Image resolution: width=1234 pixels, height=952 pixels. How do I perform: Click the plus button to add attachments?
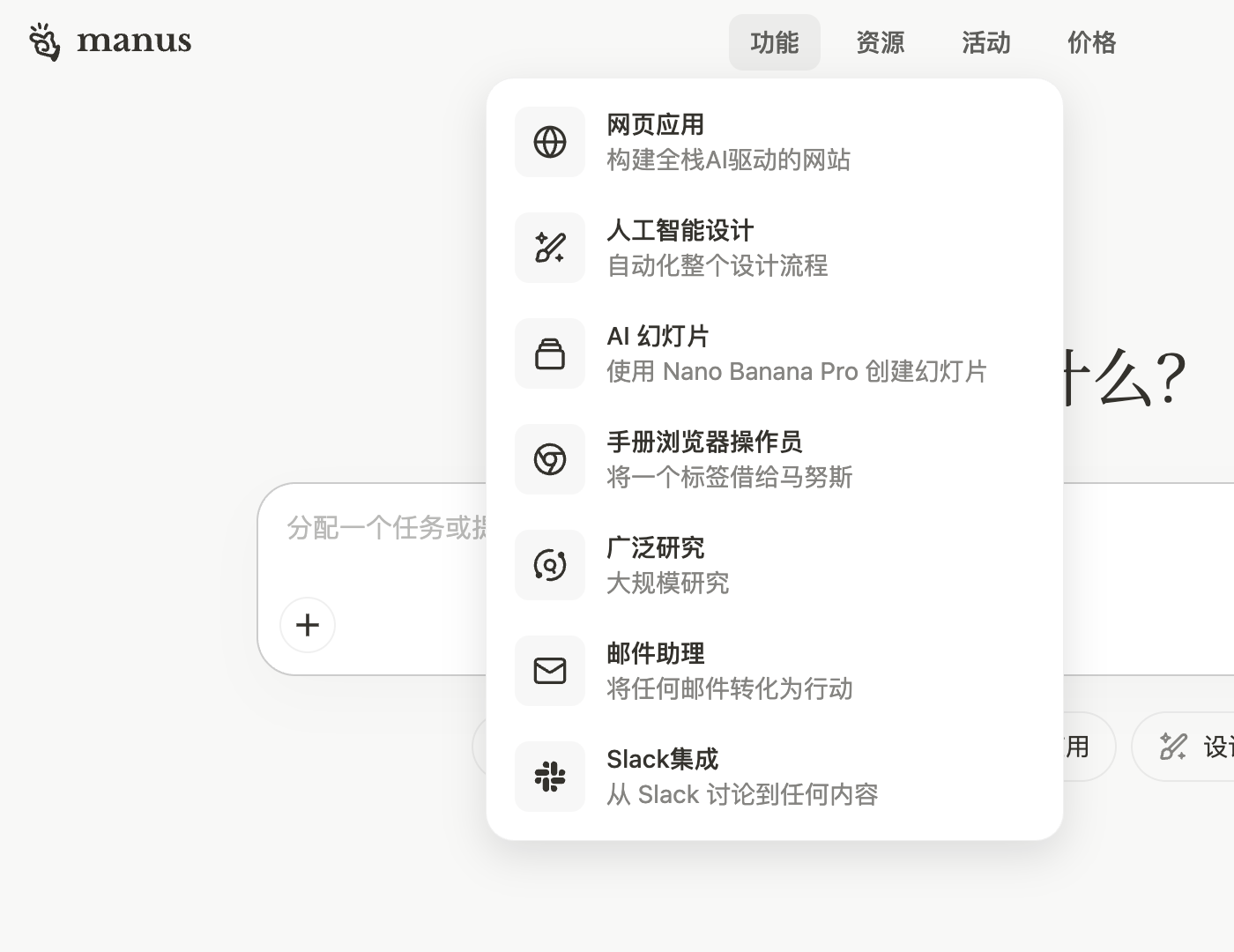pyautogui.click(x=307, y=624)
